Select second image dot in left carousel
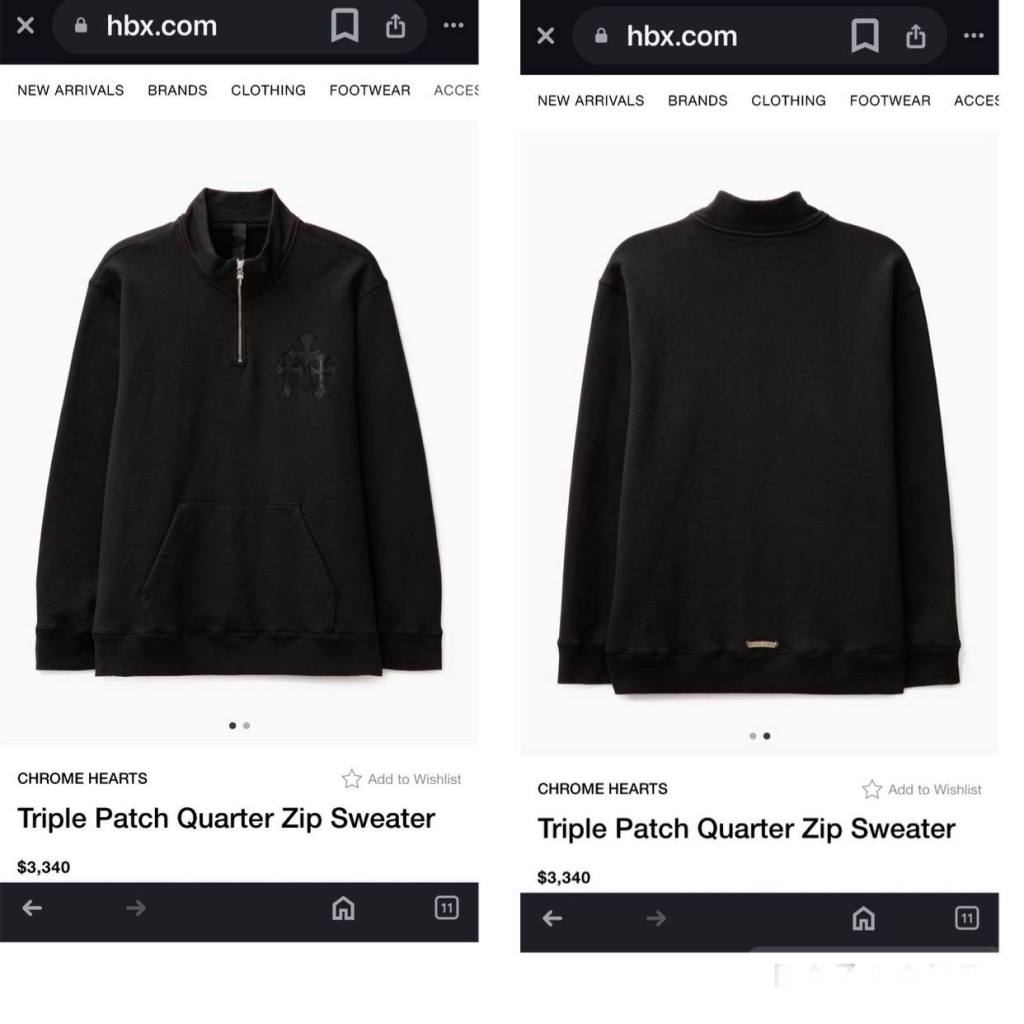 (247, 726)
